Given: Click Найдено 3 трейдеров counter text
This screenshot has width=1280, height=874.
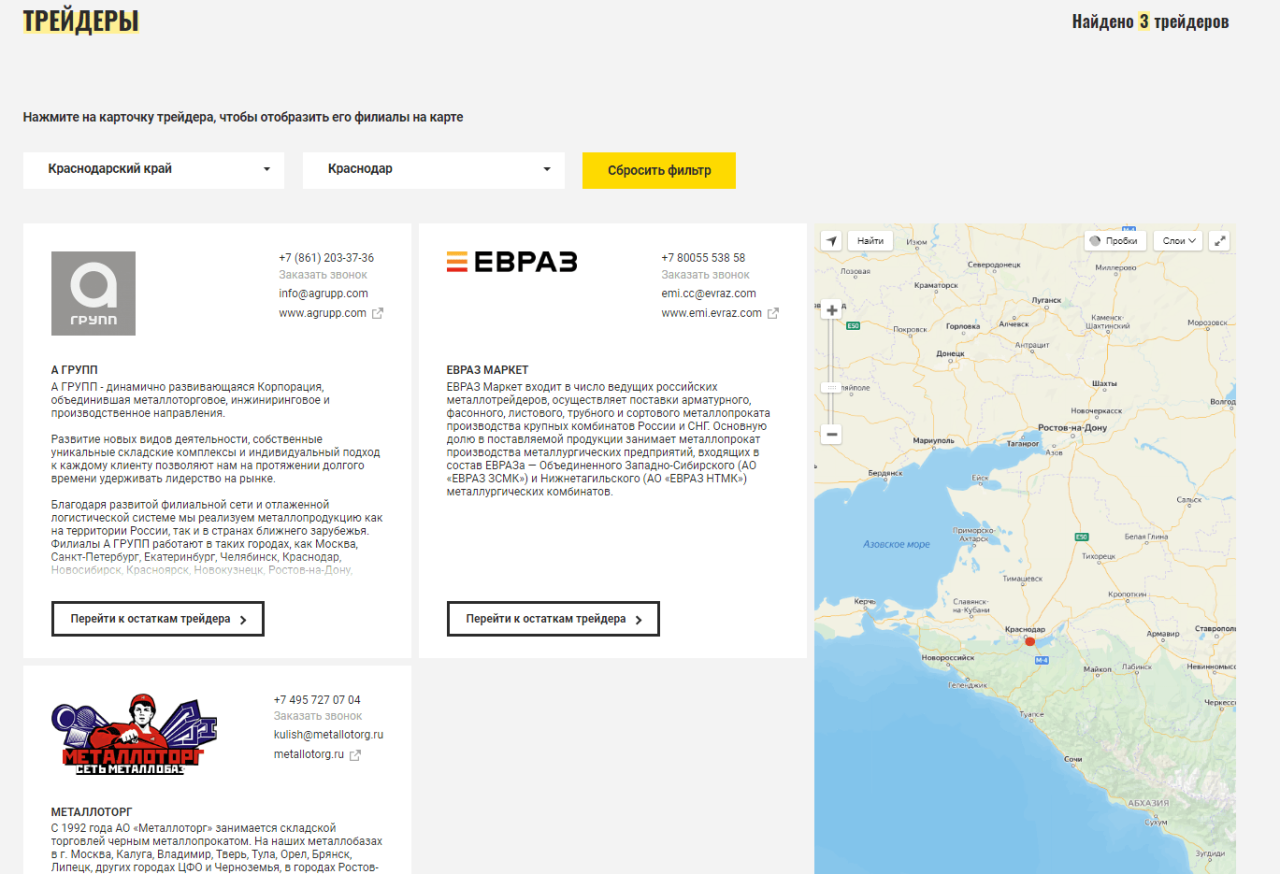Looking at the screenshot, I should pos(1150,21).
